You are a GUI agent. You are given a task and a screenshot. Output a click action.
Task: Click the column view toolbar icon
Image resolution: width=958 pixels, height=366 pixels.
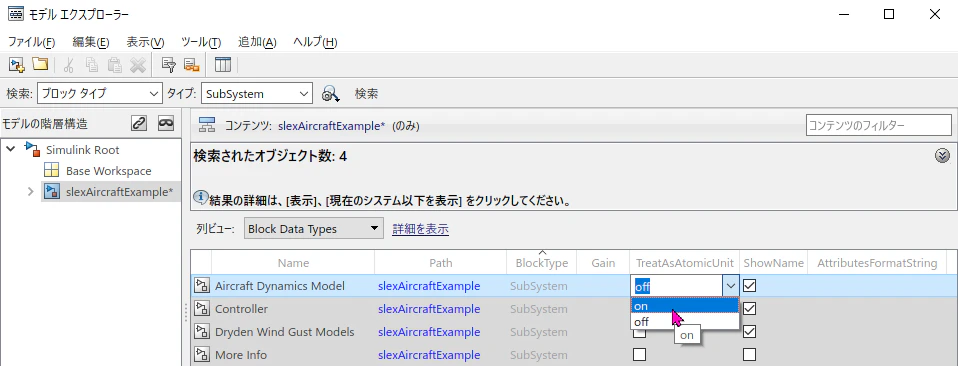(x=222, y=65)
